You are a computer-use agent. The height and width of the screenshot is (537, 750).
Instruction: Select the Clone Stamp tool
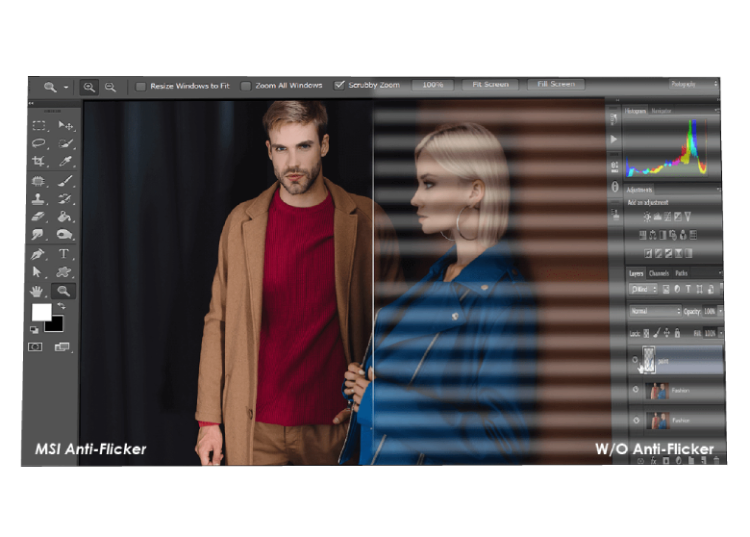pos(38,198)
